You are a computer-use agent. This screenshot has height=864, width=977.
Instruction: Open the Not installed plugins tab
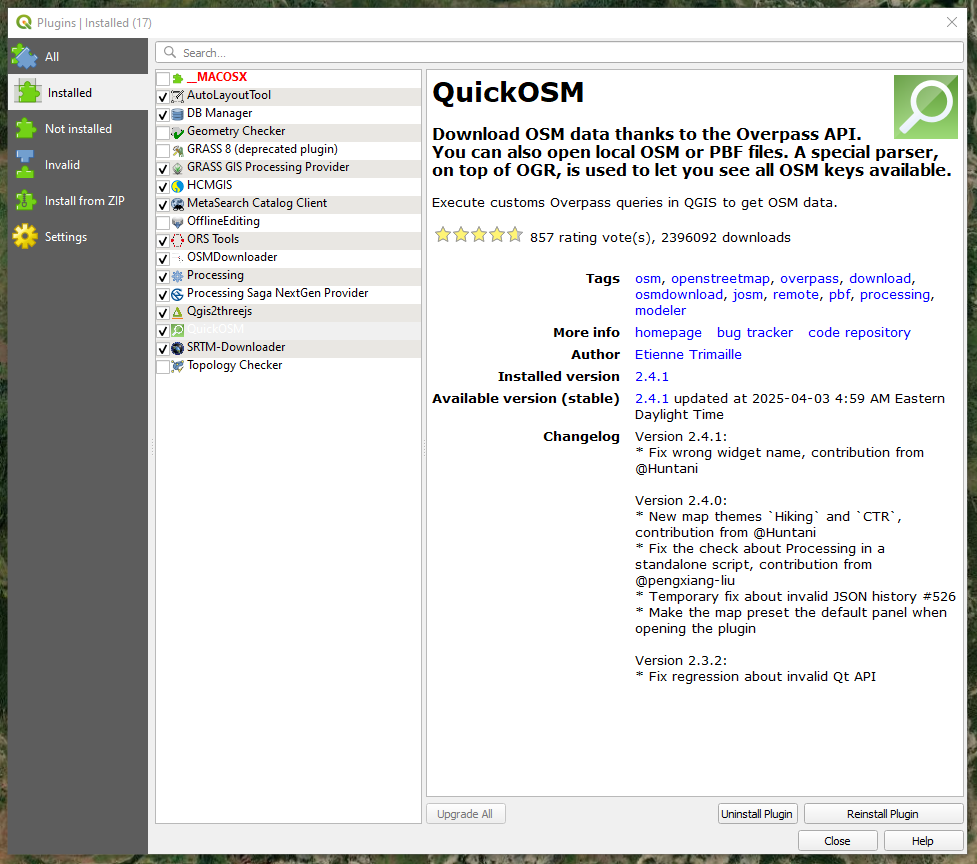coord(78,129)
